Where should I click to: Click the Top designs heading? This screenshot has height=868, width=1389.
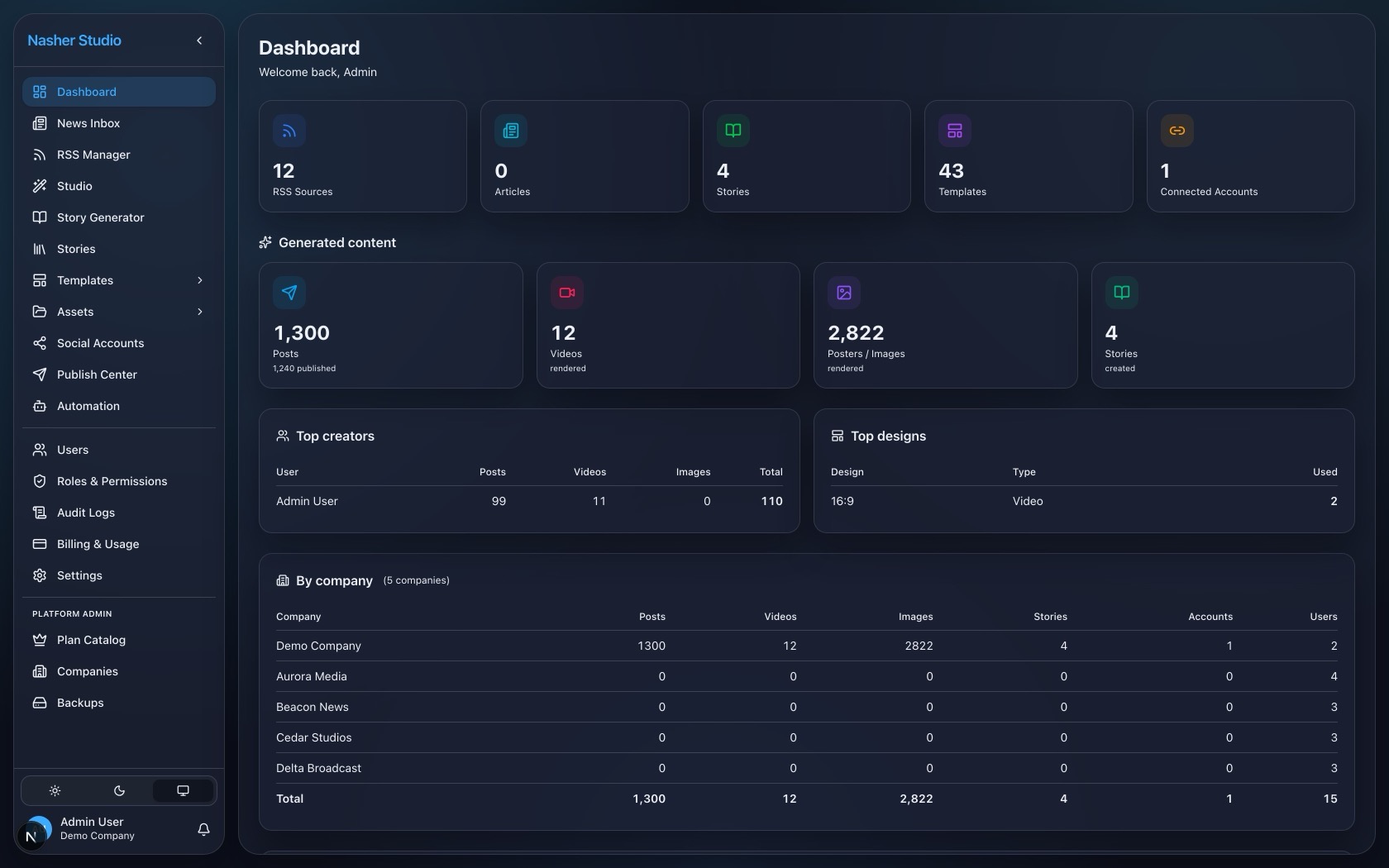pyautogui.click(x=888, y=436)
